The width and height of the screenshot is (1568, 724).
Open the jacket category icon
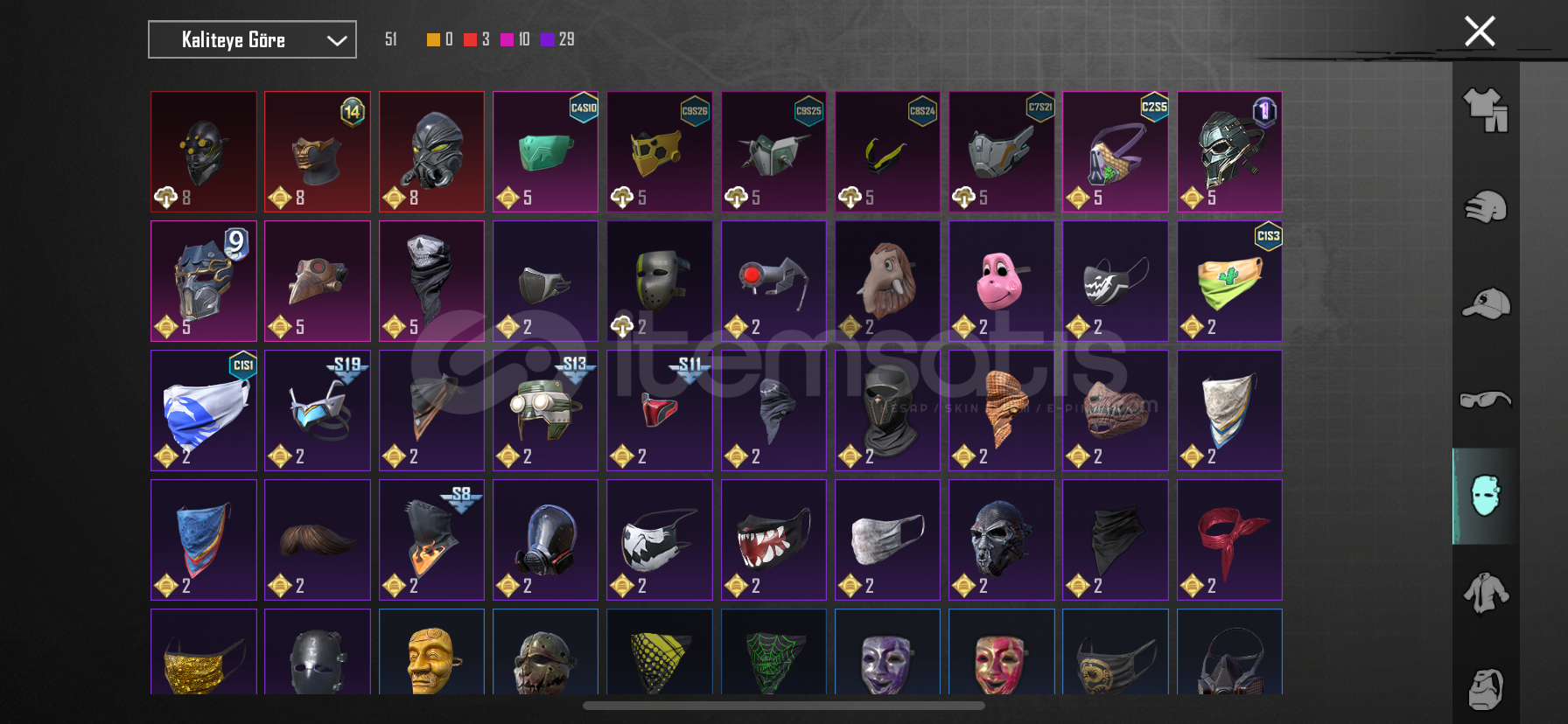point(1486,593)
